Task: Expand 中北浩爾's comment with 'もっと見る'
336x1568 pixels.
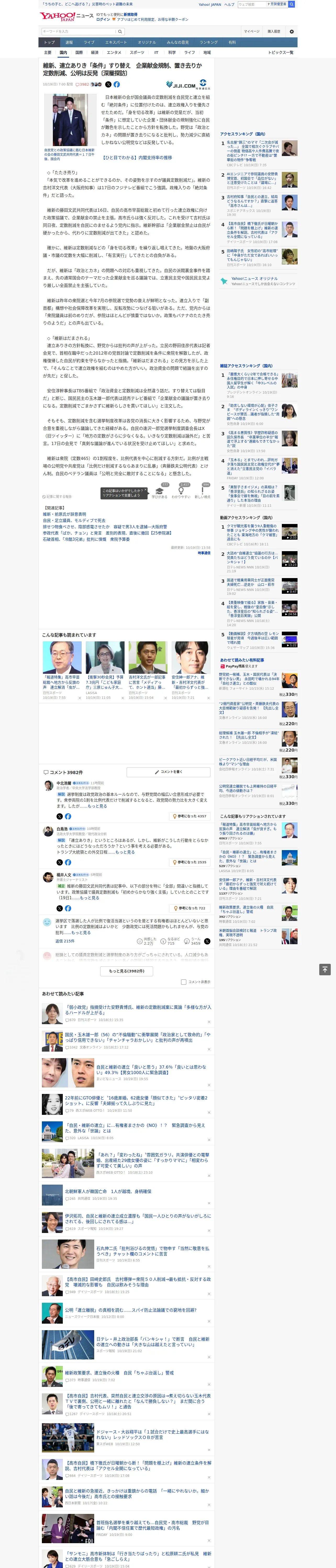Action: (x=97, y=806)
